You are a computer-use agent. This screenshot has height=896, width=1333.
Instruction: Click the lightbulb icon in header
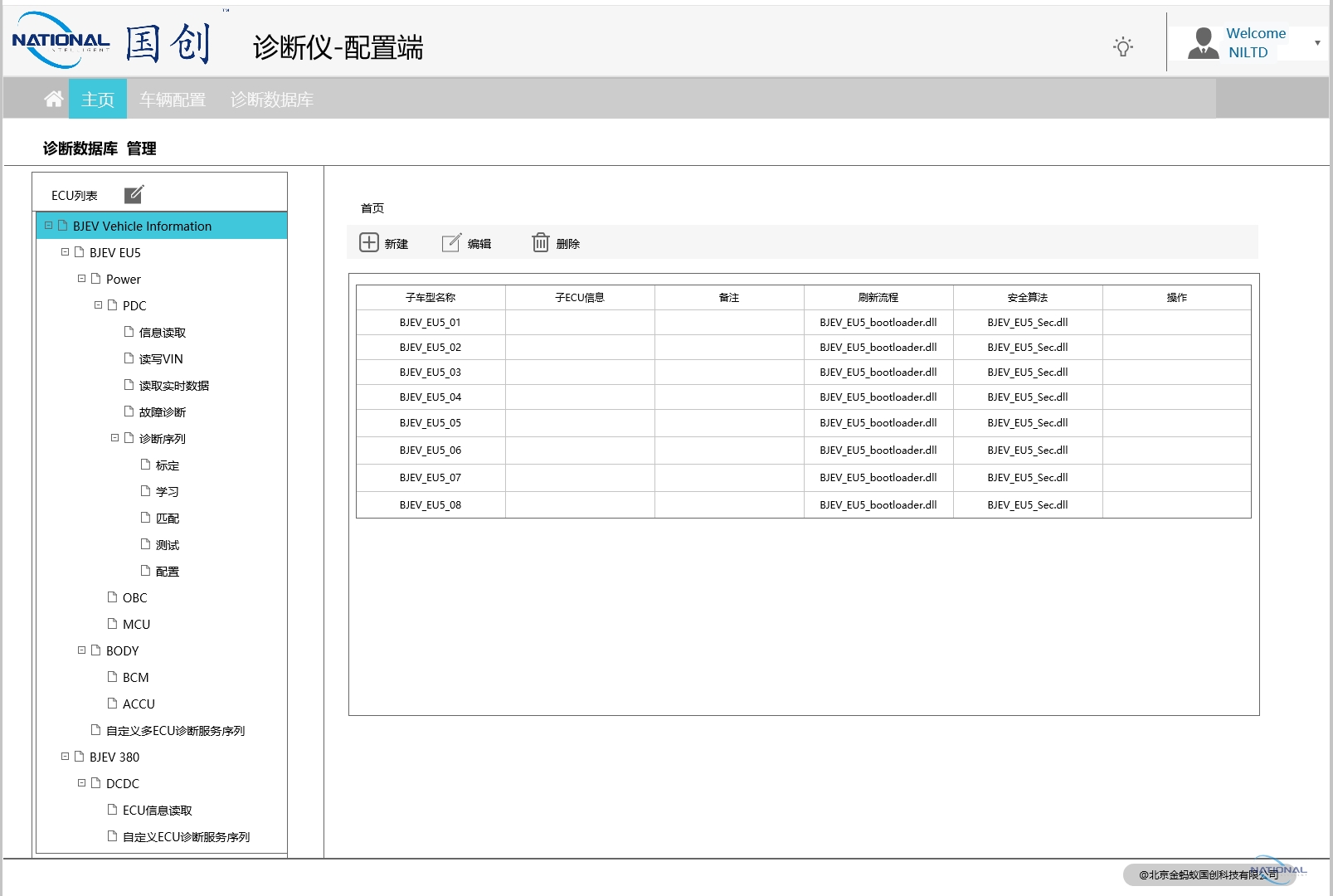point(1123,46)
